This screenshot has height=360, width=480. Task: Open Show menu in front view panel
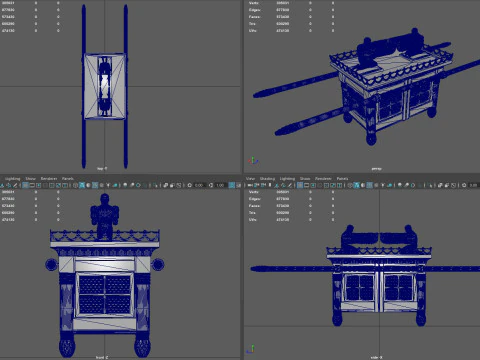point(30,178)
